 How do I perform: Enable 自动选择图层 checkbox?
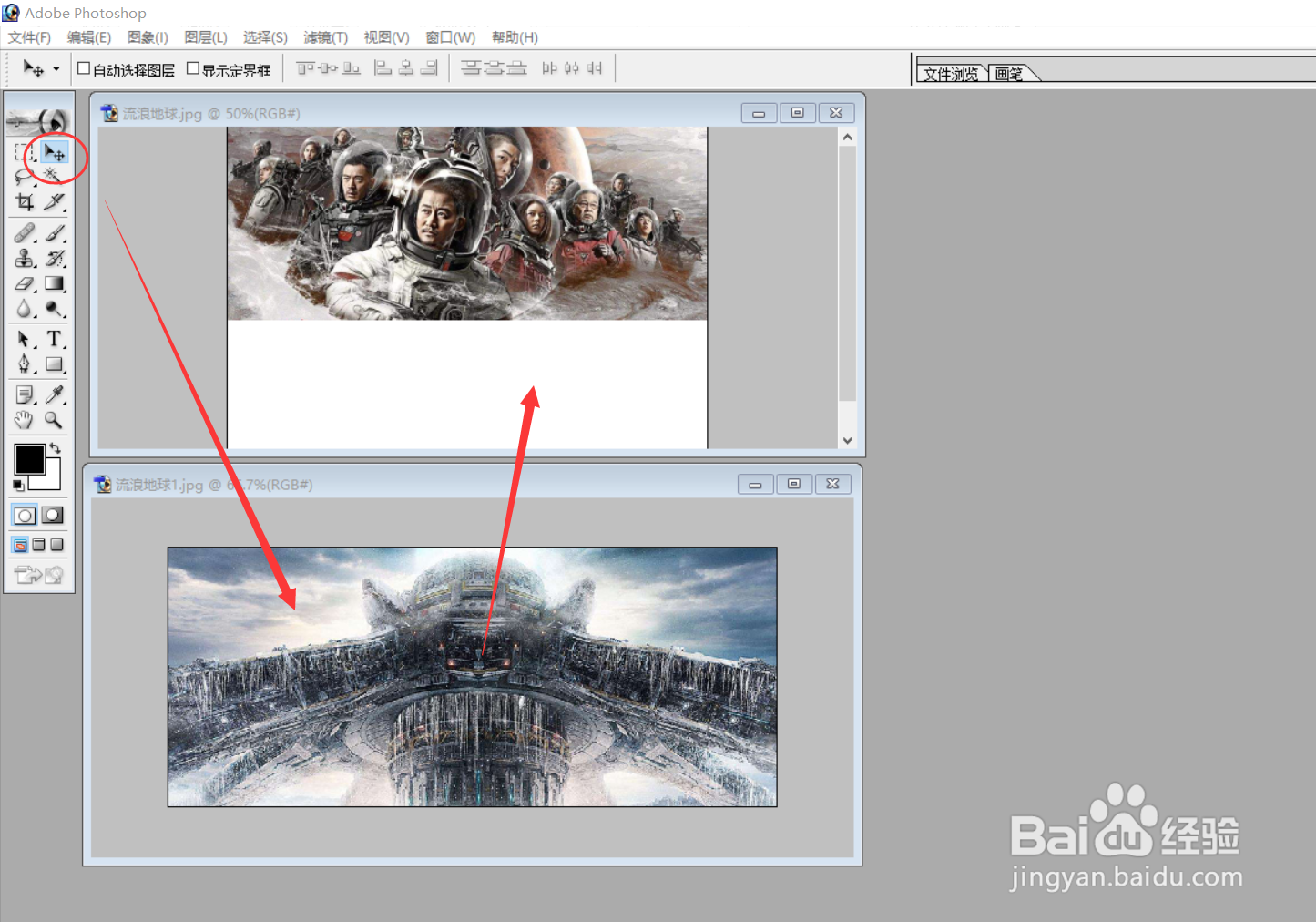[84, 68]
